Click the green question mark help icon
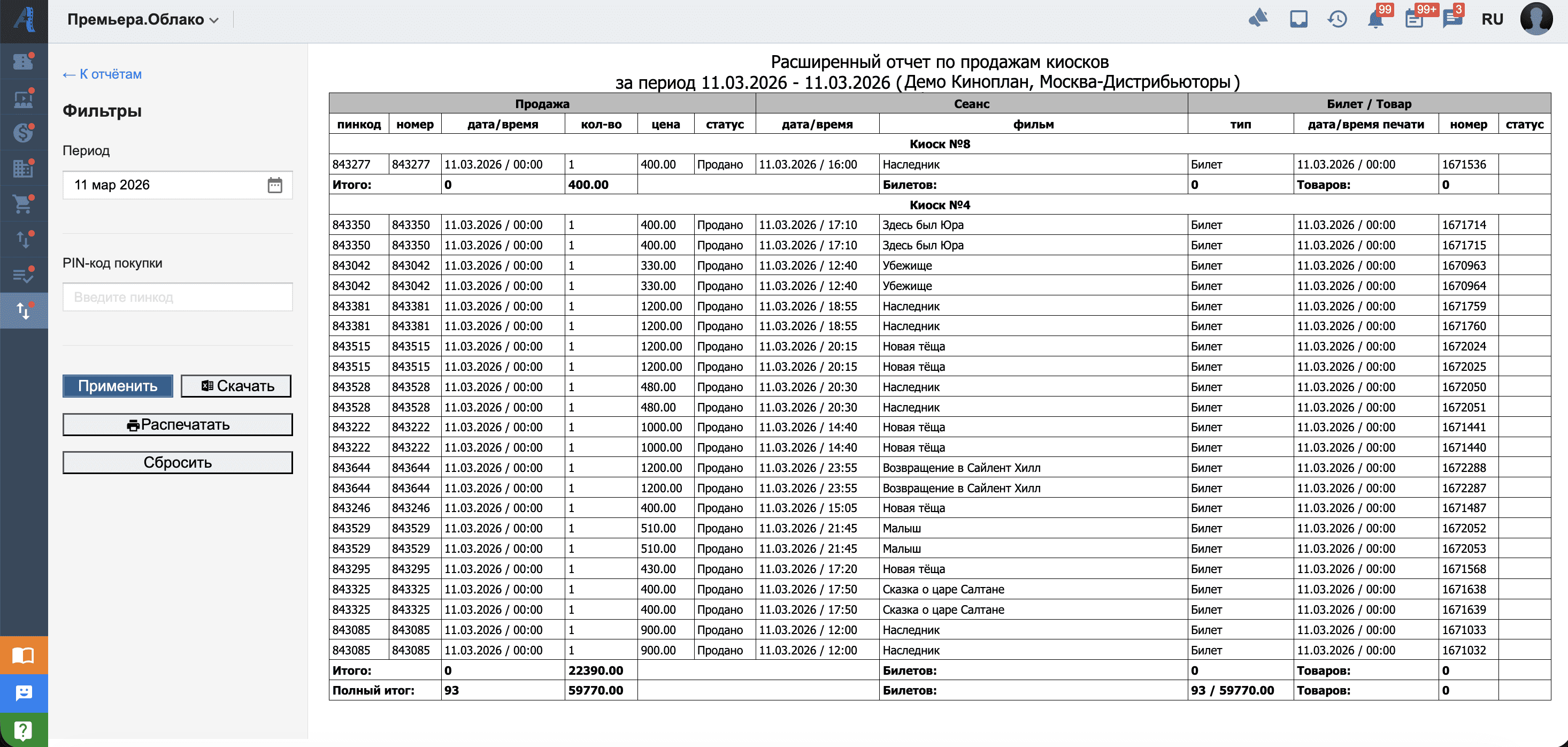 coord(23,729)
